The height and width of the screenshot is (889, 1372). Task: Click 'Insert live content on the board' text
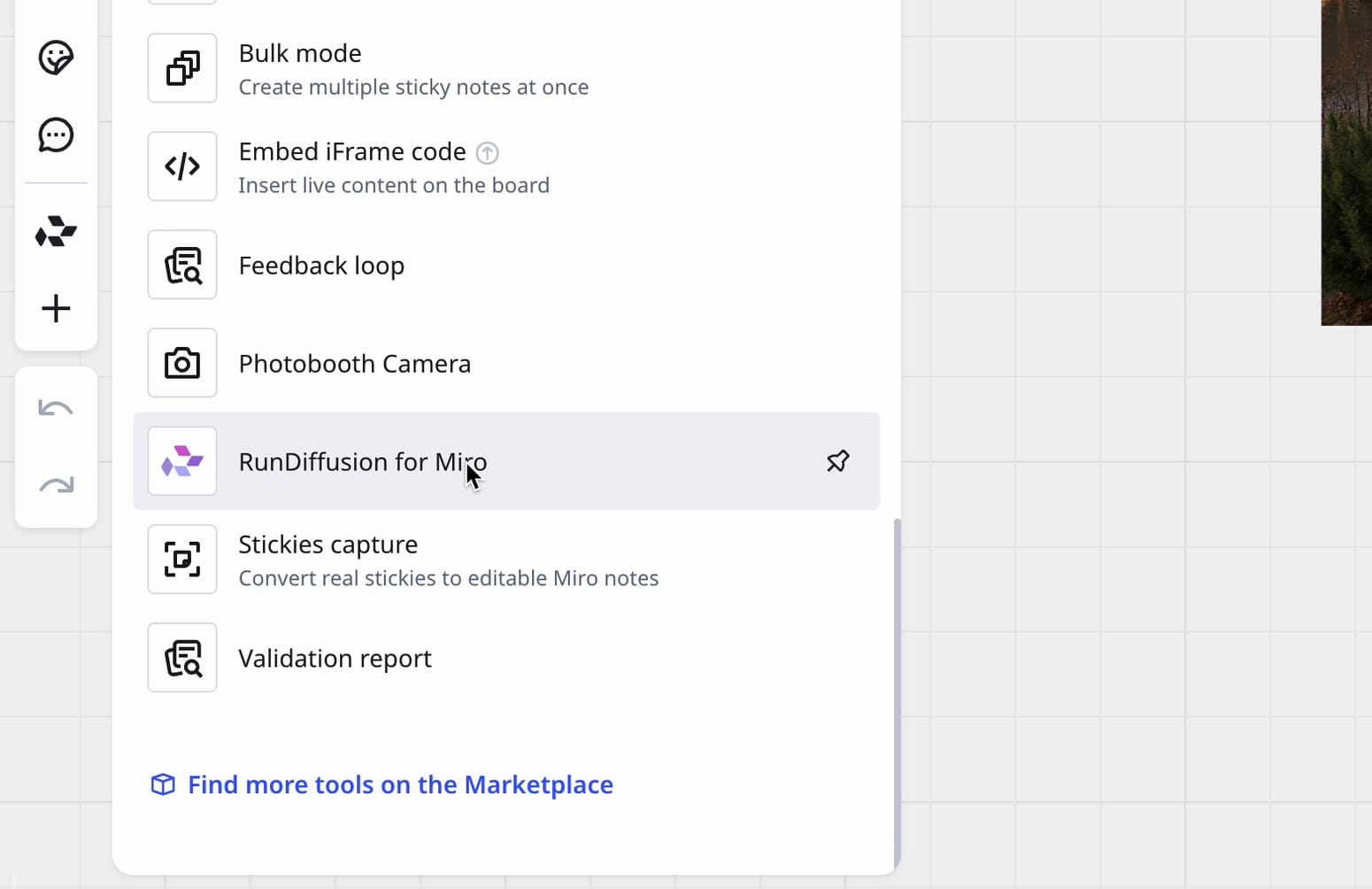[394, 185]
